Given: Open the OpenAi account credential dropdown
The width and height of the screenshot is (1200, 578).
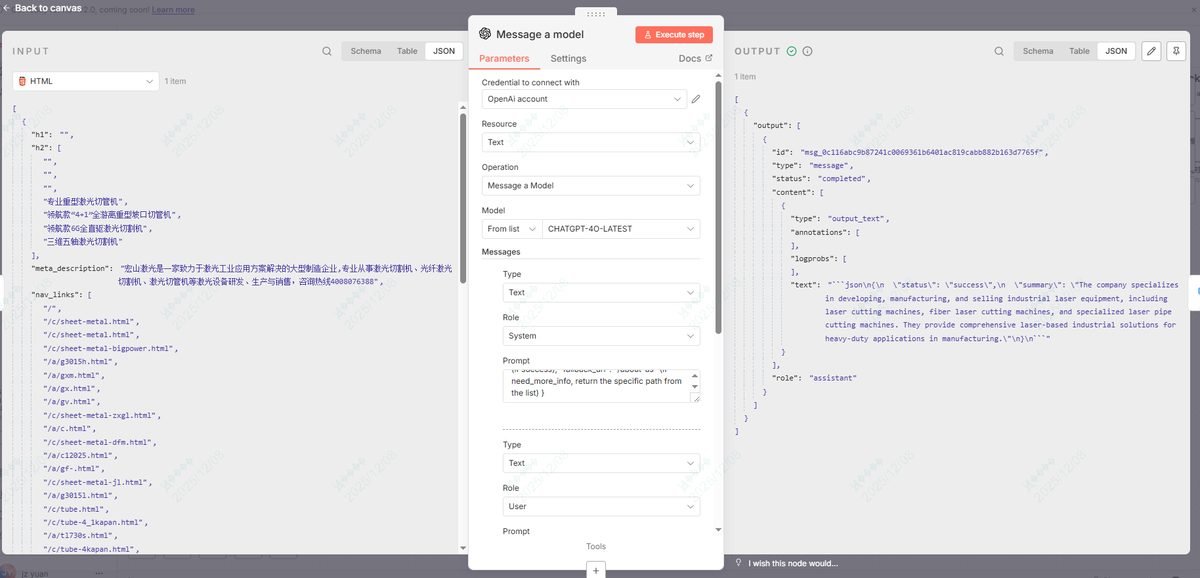Looking at the screenshot, I should point(584,99).
